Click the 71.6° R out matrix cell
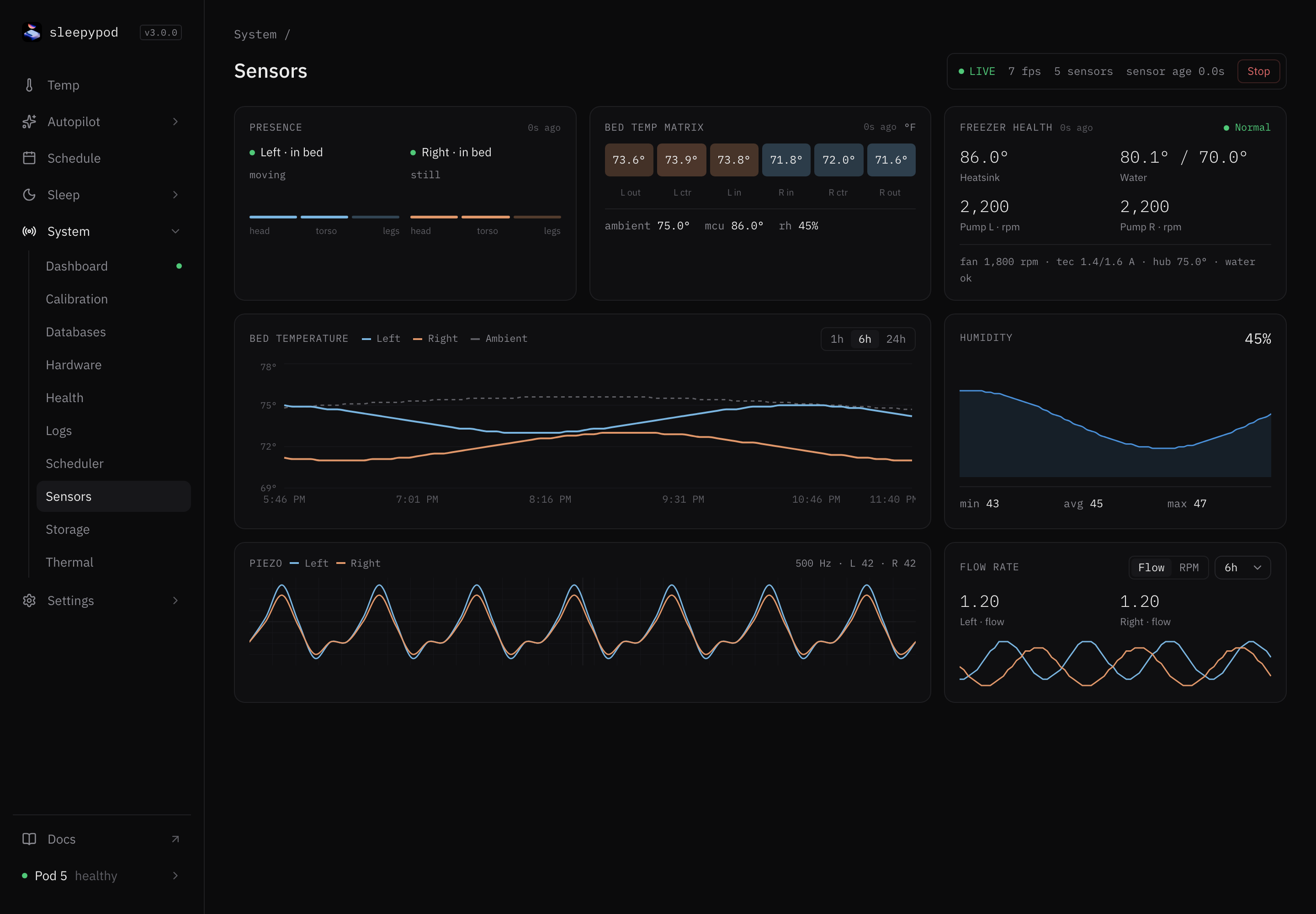Image resolution: width=1316 pixels, height=914 pixels. click(891, 160)
